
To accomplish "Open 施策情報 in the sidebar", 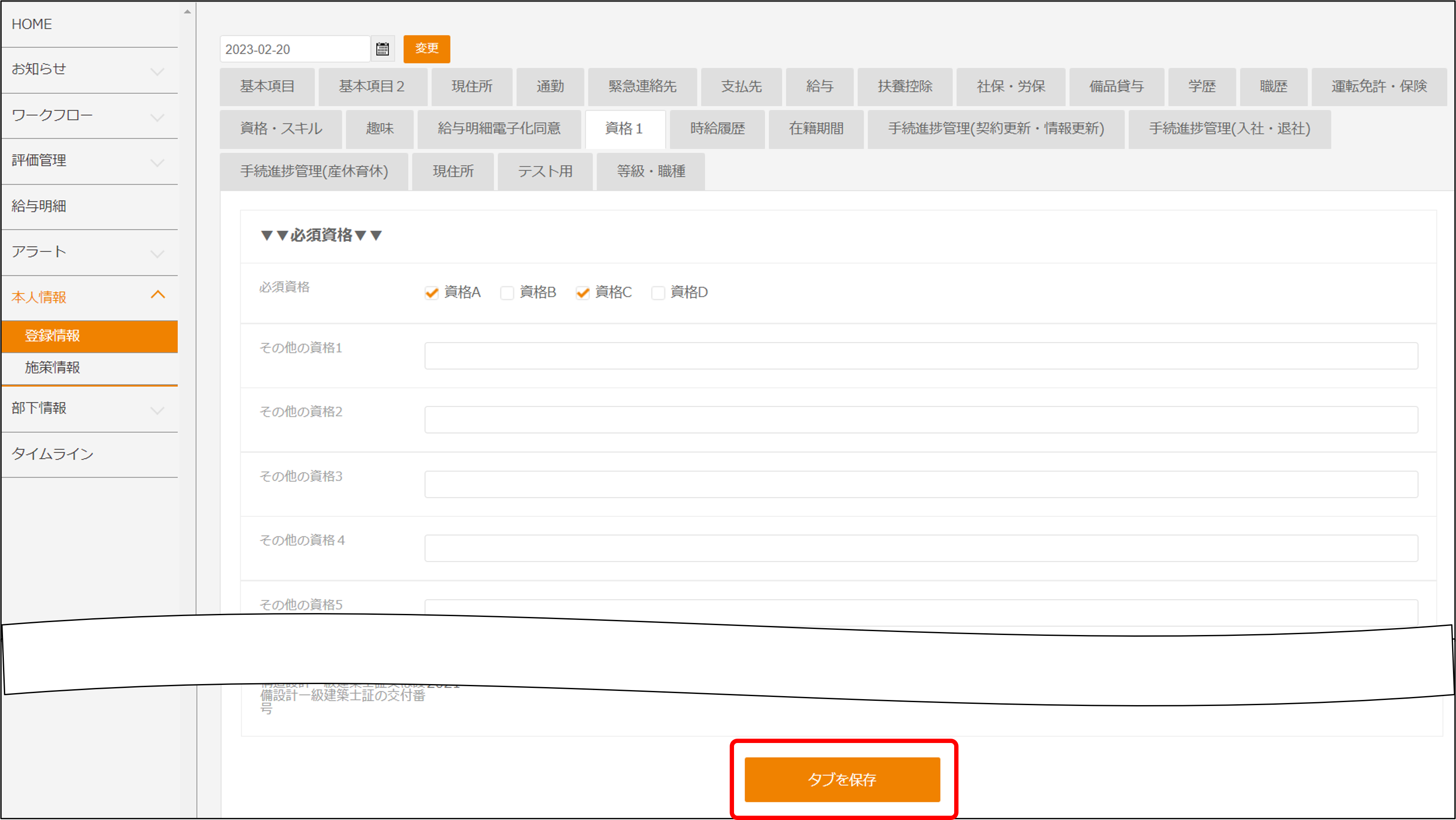I will coord(52,367).
